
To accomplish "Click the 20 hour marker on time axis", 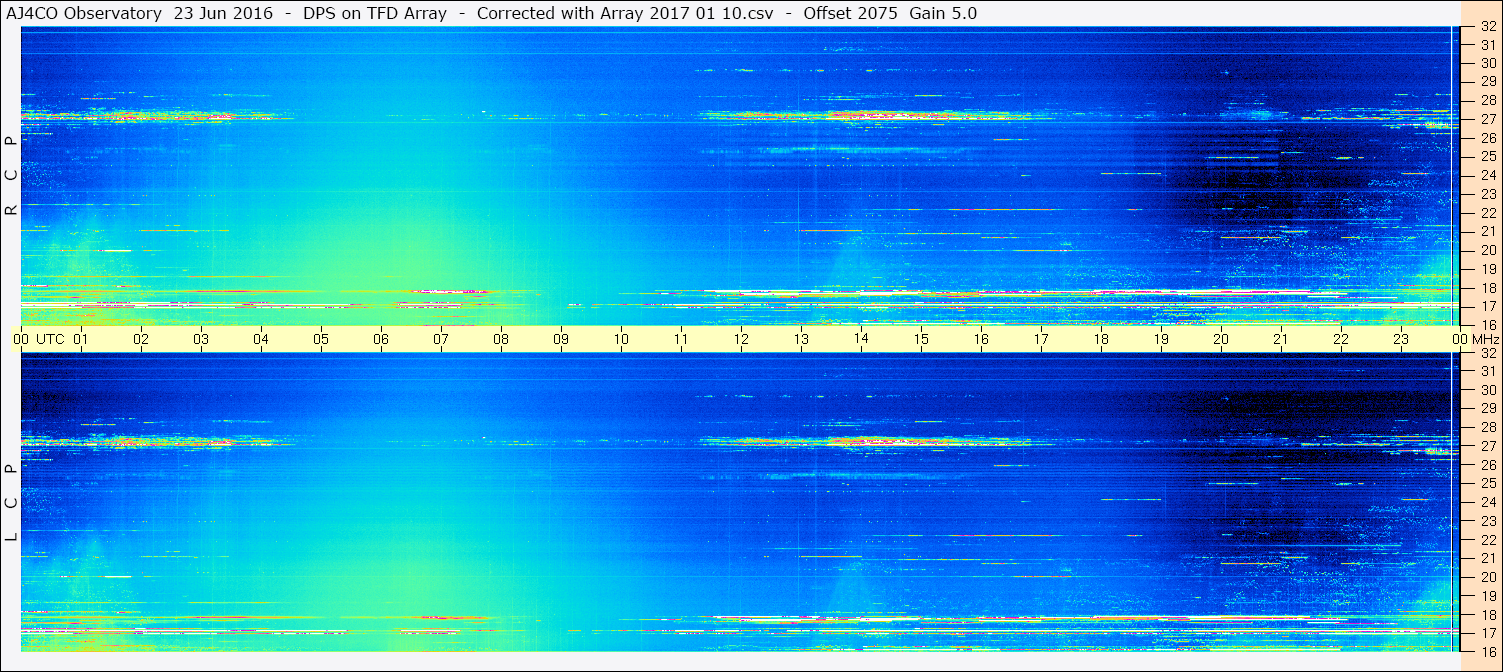I will pos(1221,339).
